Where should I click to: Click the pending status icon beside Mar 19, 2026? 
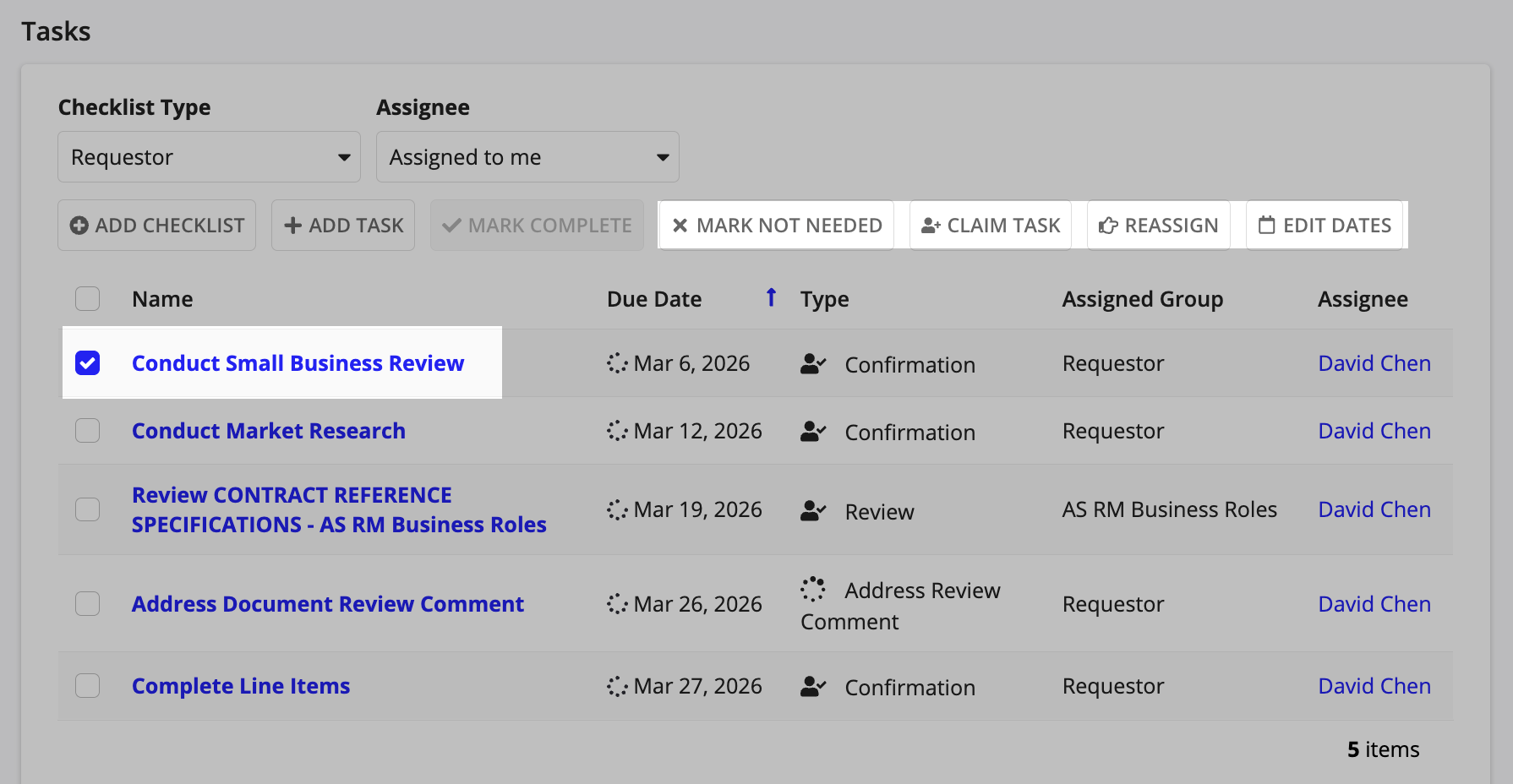tap(617, 509)
